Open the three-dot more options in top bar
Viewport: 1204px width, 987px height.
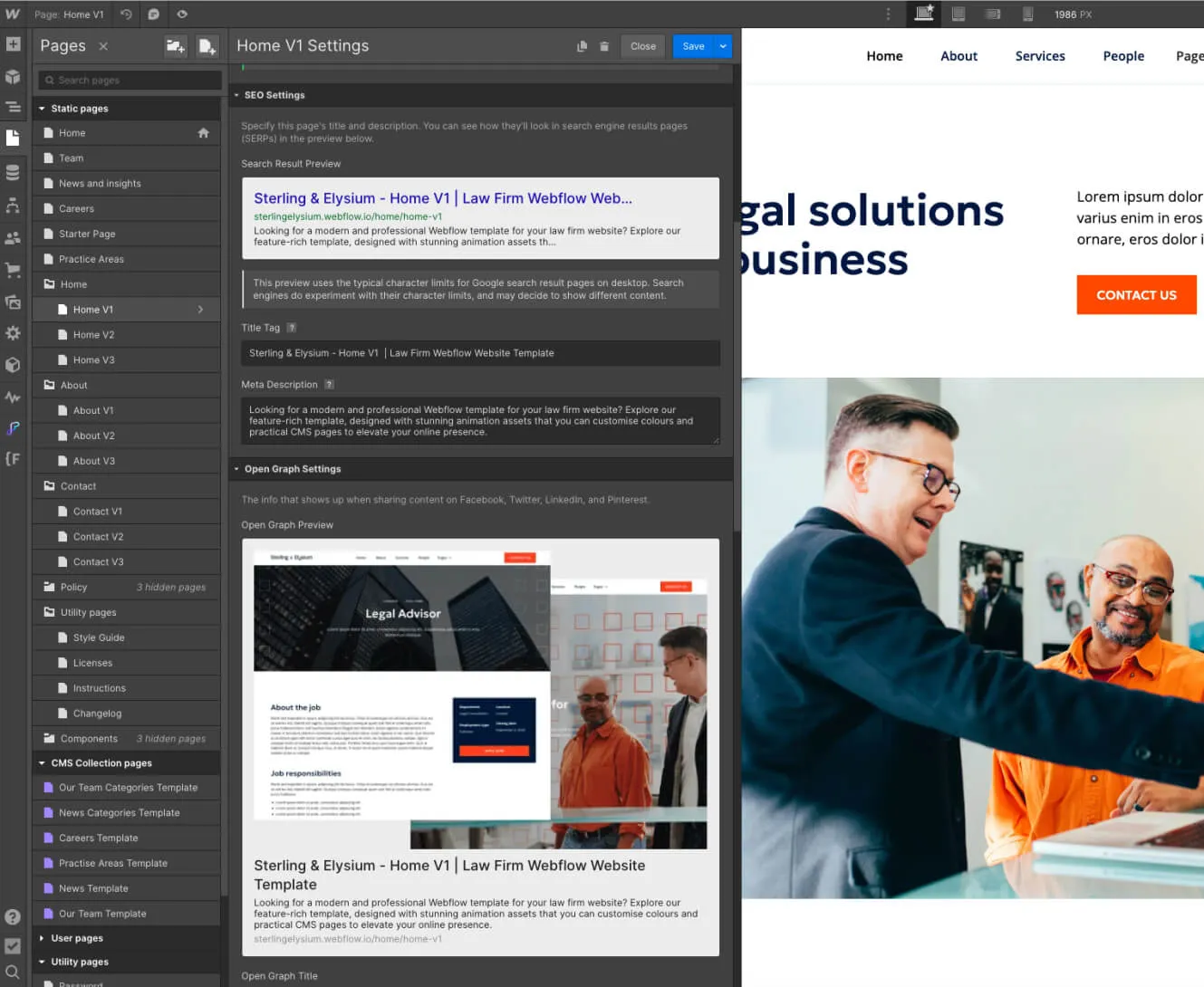tap(888, 14)
